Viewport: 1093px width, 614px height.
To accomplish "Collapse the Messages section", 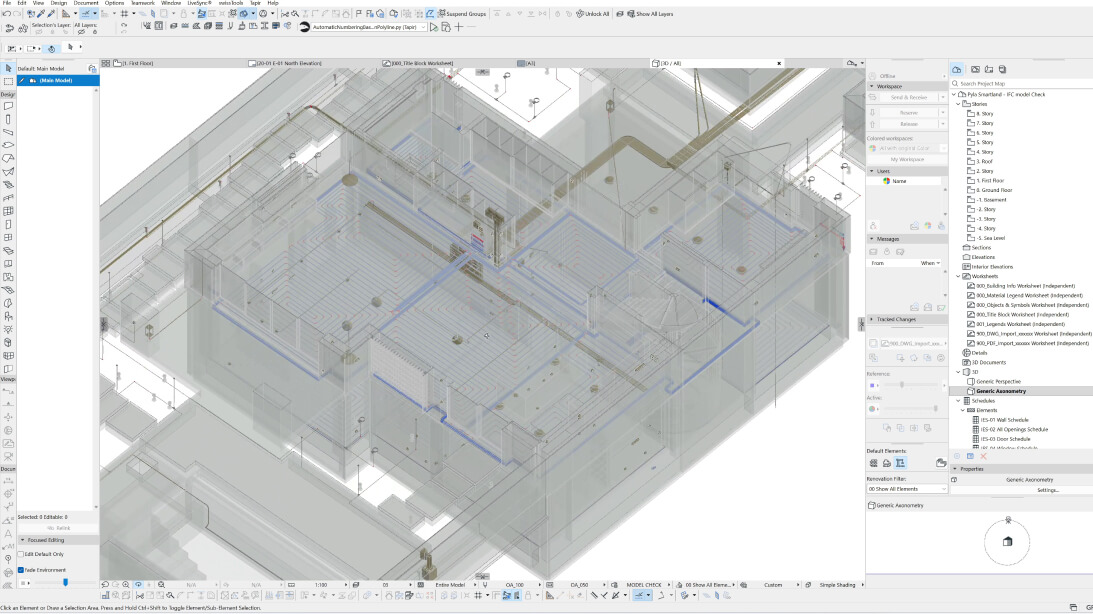I will [x=872, y=239].
